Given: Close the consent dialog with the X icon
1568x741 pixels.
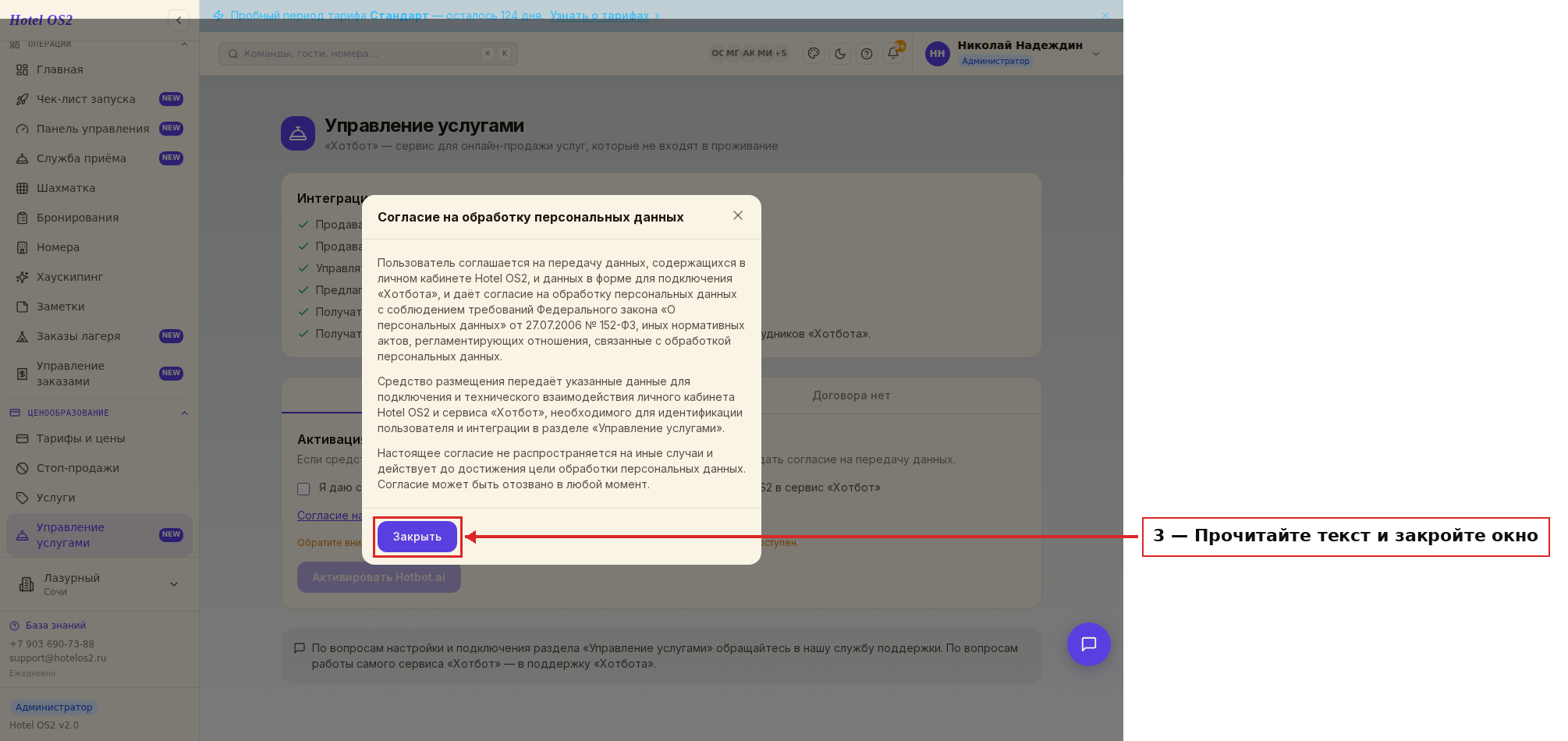Looking at the screenshot, I should point(738,215).
